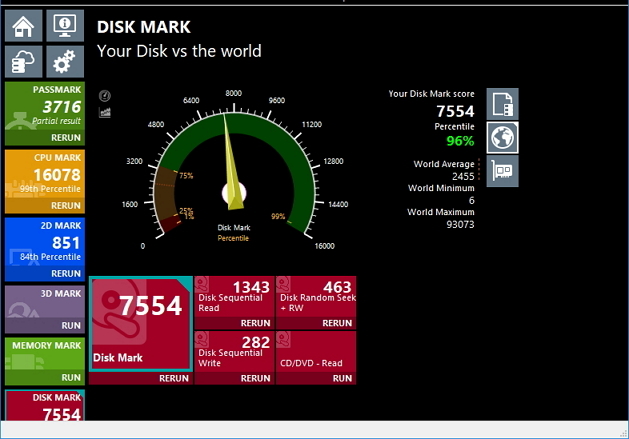Rerun the PassMark overall test
The image size is (629, 439).
66,137
